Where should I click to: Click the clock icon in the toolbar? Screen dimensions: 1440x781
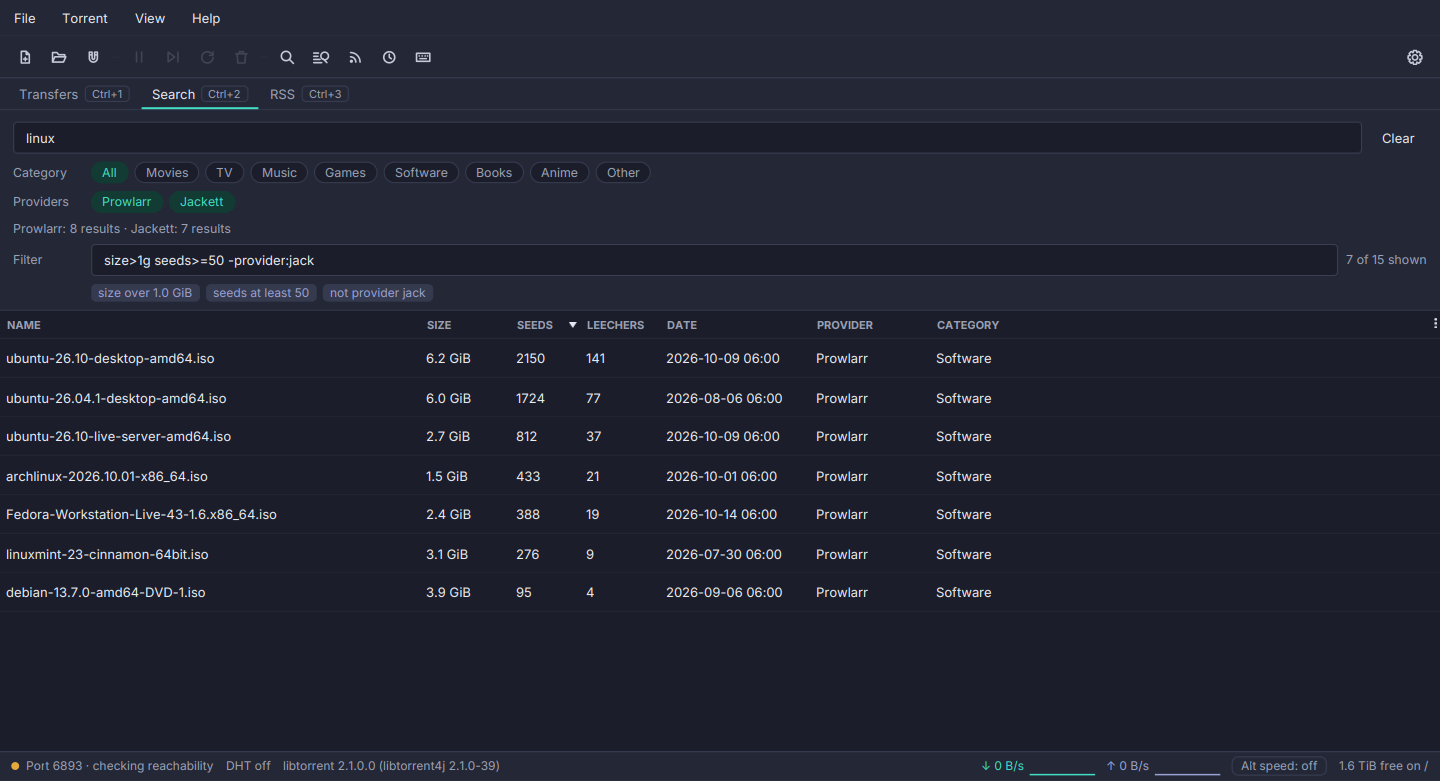tap(389, 57)
